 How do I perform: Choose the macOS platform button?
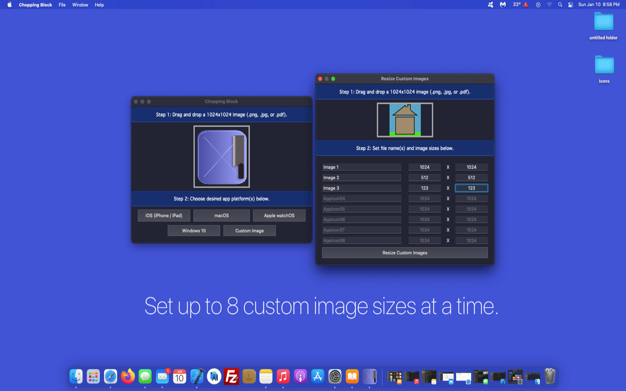tap(222, 215)
